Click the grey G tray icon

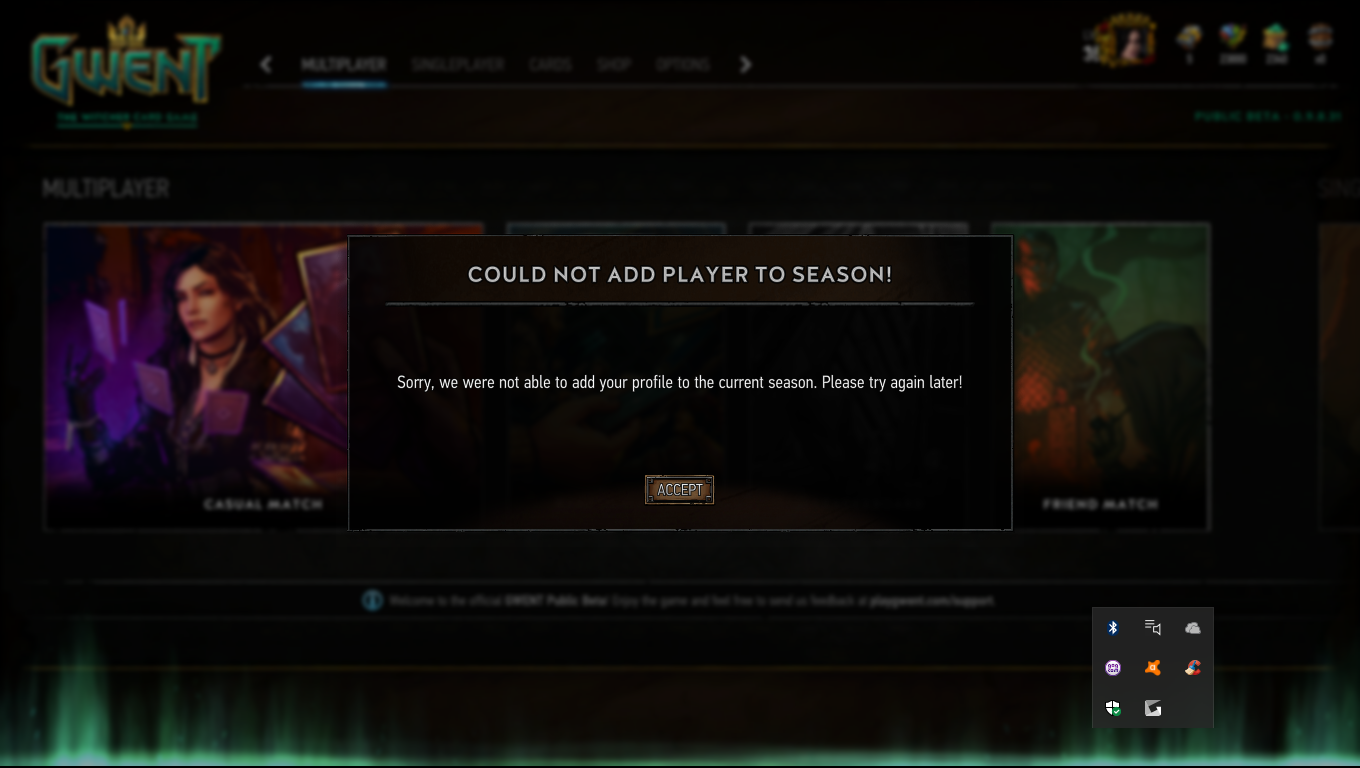[x=1153, y=708]
